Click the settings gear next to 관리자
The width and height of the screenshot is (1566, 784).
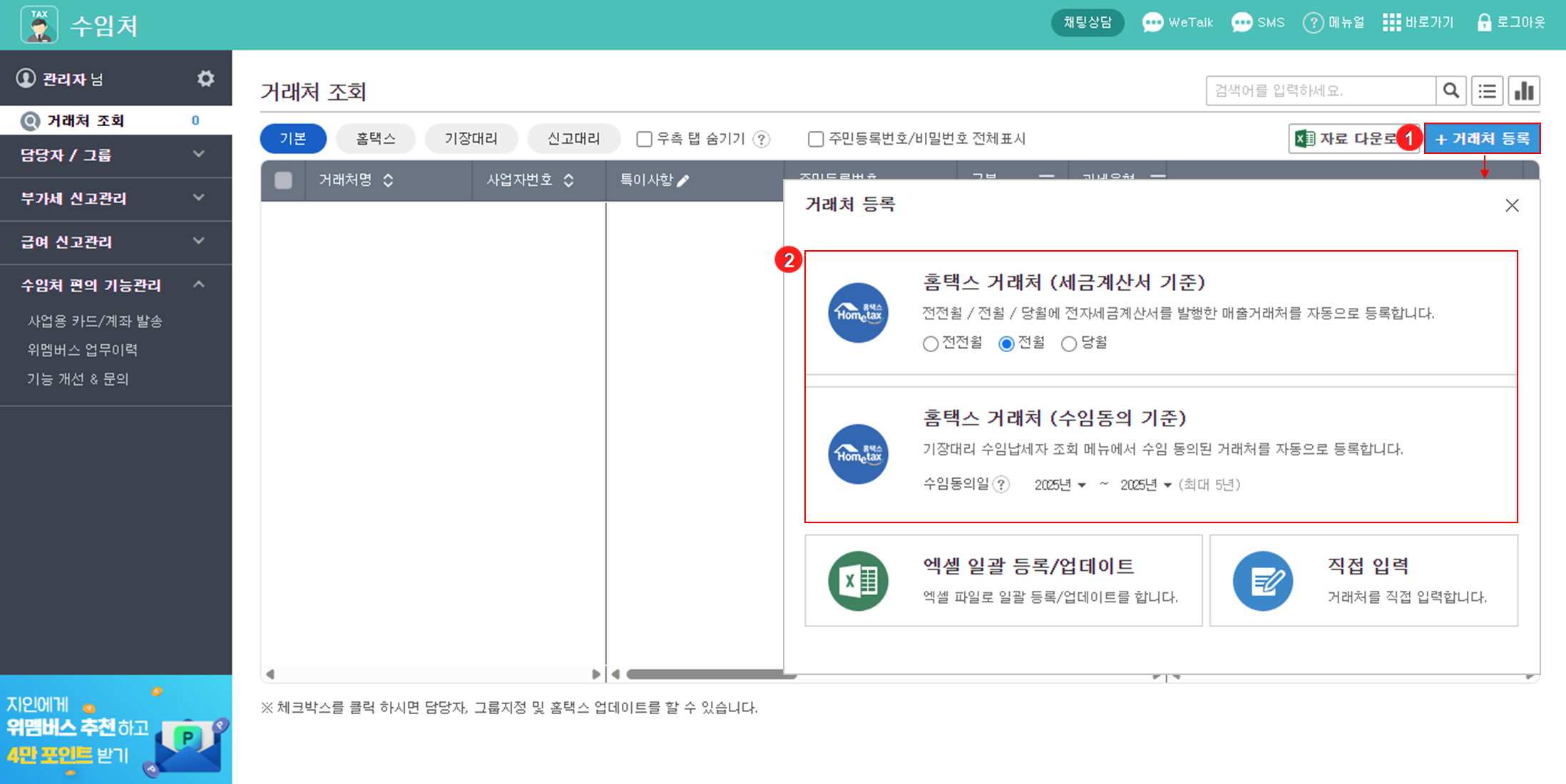pyautogui.click(x=205, y=78)
